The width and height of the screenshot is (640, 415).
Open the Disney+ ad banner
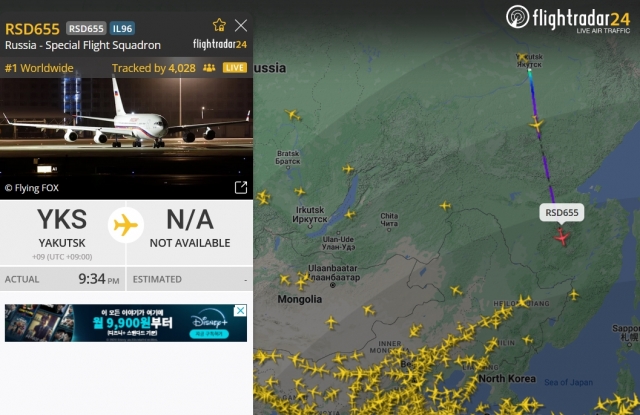(126, 323)
